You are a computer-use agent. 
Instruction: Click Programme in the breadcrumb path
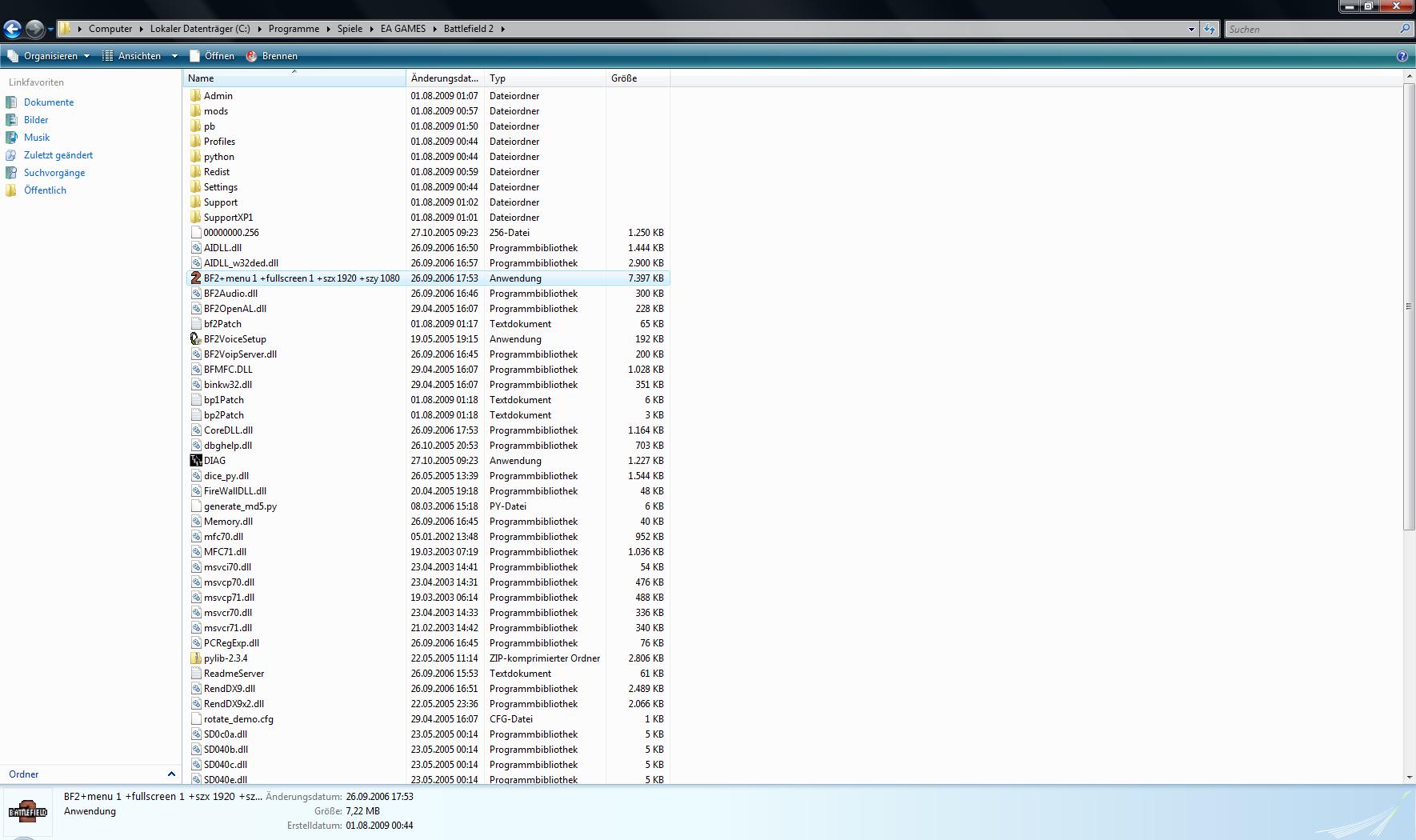point(294,29)
